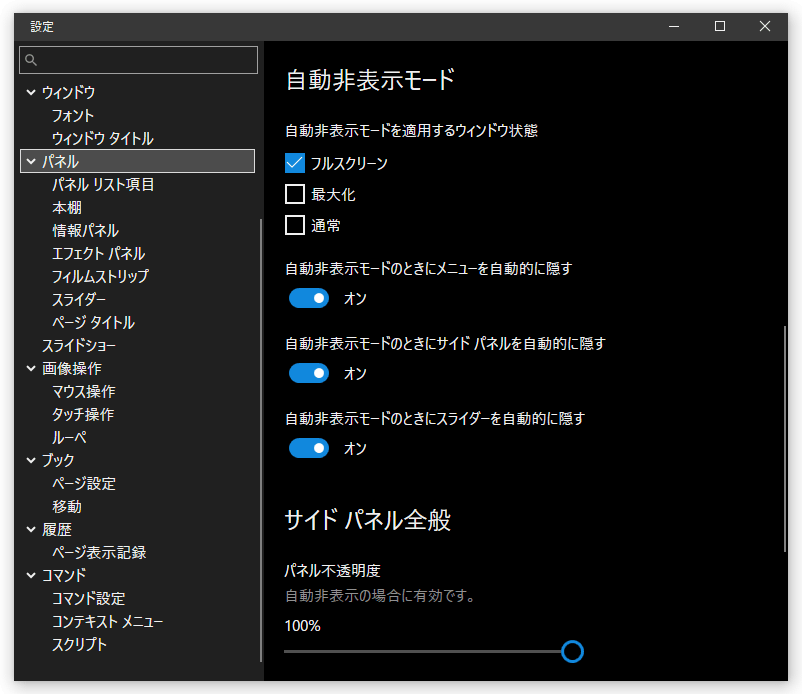Open the フォント settings page
The height and width of the screenshot is (694, 802).
73,116
